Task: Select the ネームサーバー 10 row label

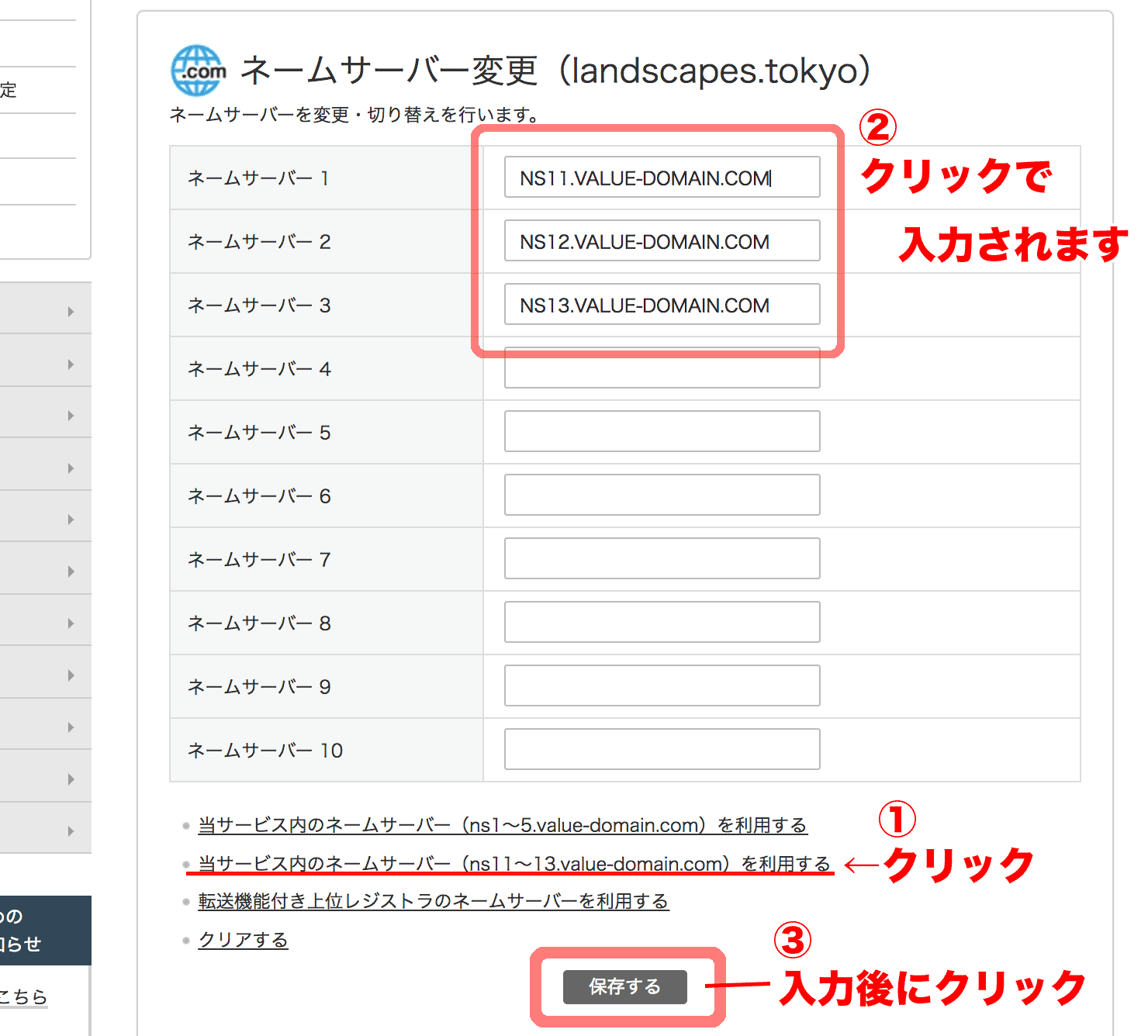Action: tap(265, 751)
